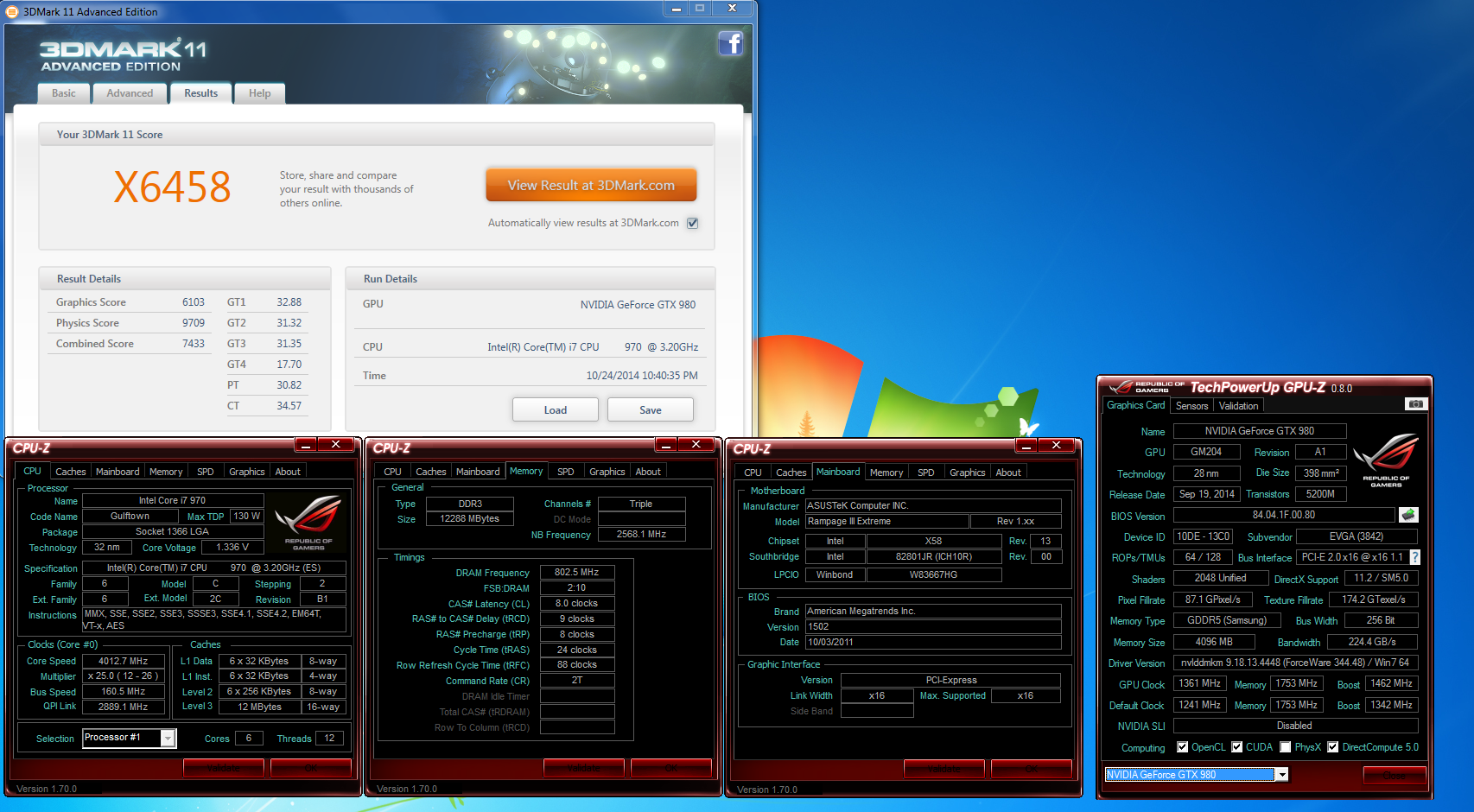This screenshot has height=812, width=1474.
Task: Click the CAS# Latency value 8.0 clocks
Action: click(577, 603)
